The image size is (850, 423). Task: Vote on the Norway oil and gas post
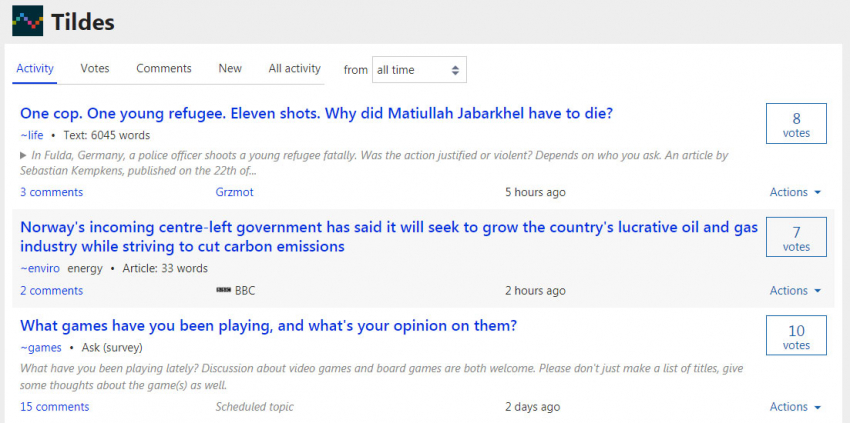click(x=796, y=239)
